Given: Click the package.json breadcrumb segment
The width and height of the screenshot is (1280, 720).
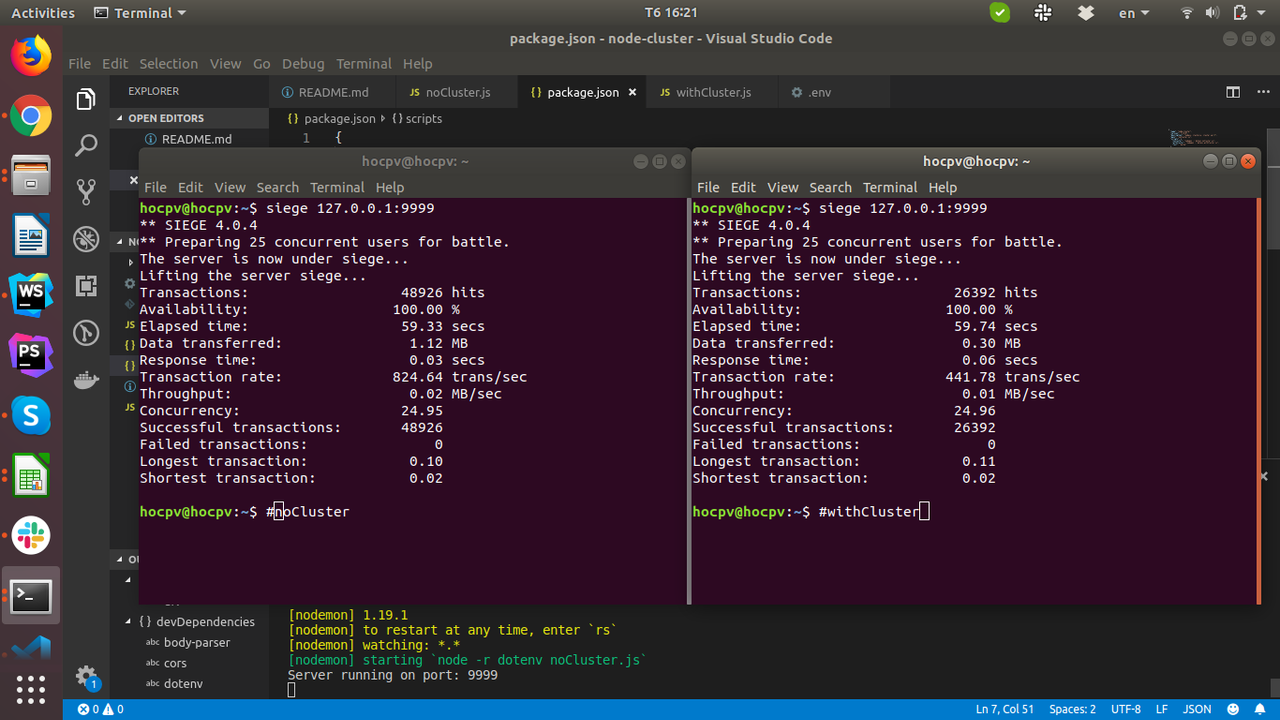Looking at the screenshot, I should coord(332,118).
